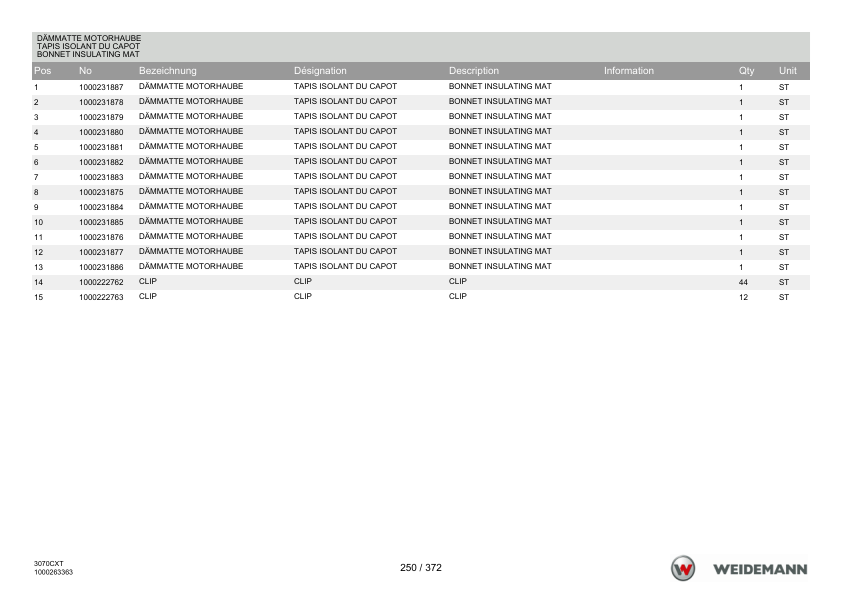Select part number 1000231875
The height and width of the screenshot is (595, 842).
(x=101, y=192)
